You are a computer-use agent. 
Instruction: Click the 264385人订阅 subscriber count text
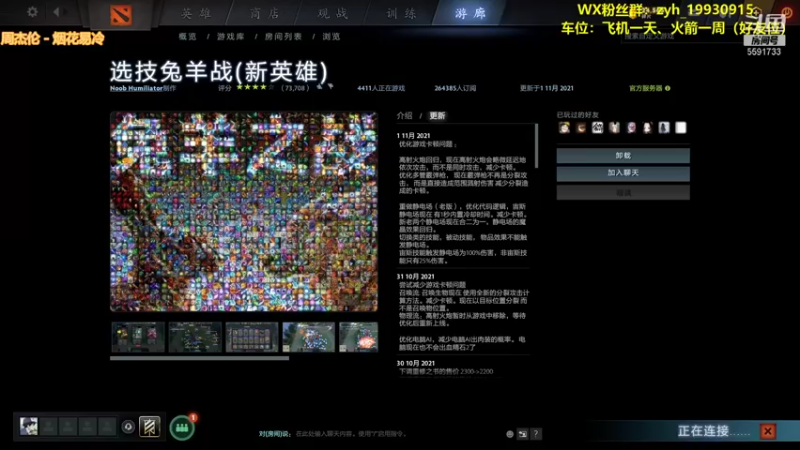(x=455, y=88)
